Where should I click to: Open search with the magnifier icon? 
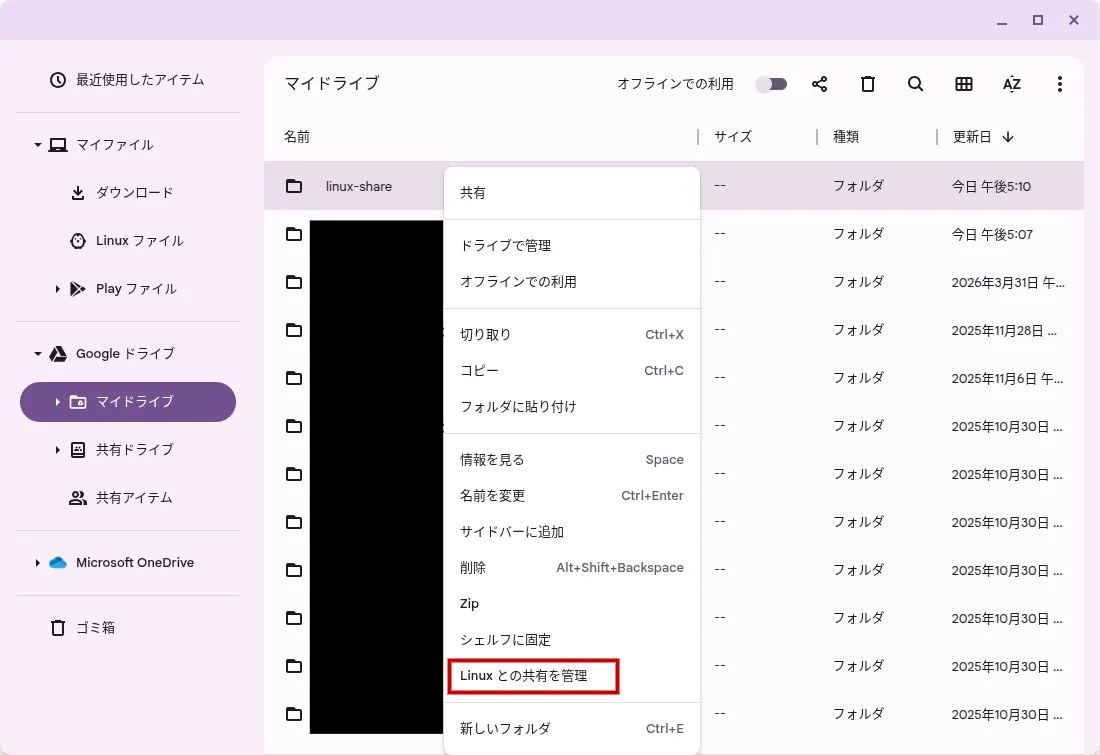pyautogui.click(x=915, y=84)
